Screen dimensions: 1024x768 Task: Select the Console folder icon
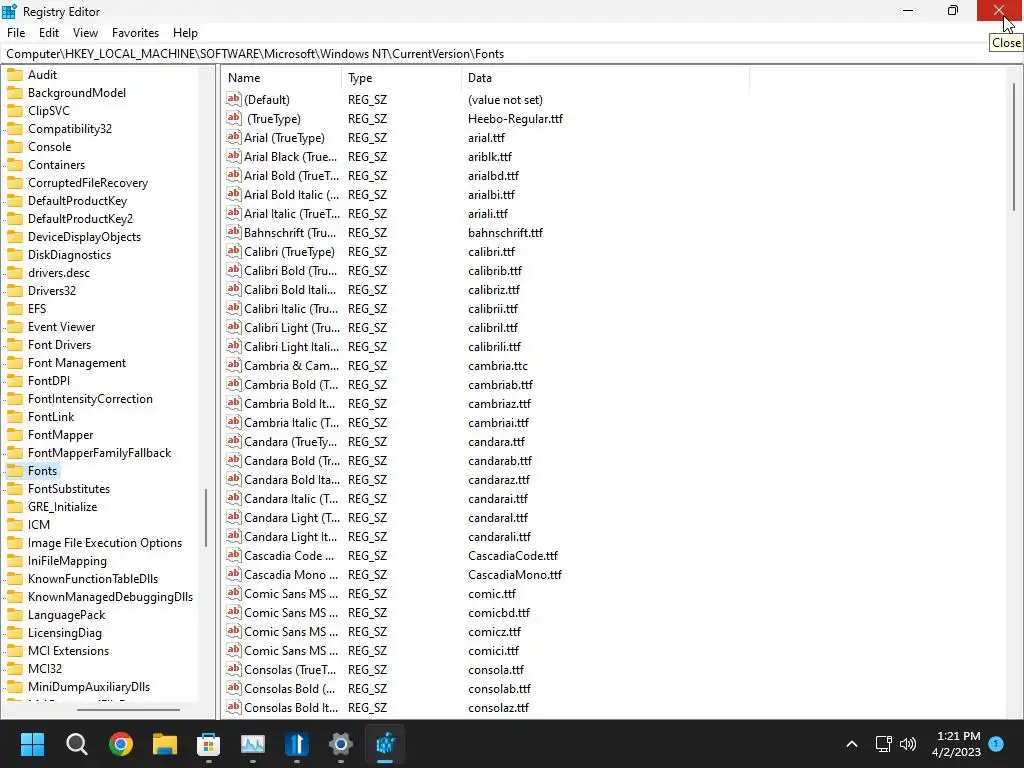[x=14, y=146]
